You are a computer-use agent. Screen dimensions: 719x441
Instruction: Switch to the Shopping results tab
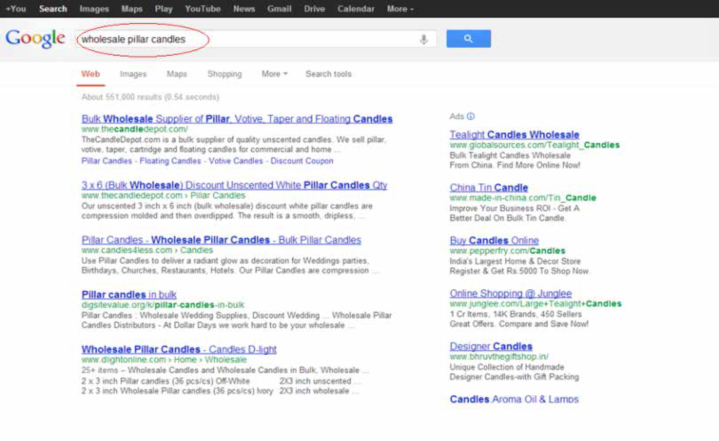(224, 74)
